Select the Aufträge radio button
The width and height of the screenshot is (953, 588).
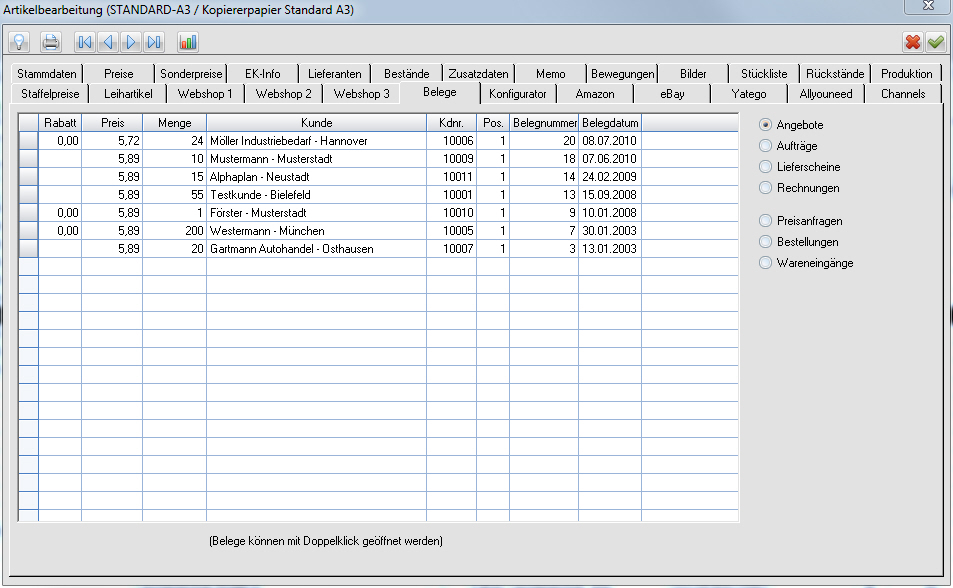[x=766, y=146]
